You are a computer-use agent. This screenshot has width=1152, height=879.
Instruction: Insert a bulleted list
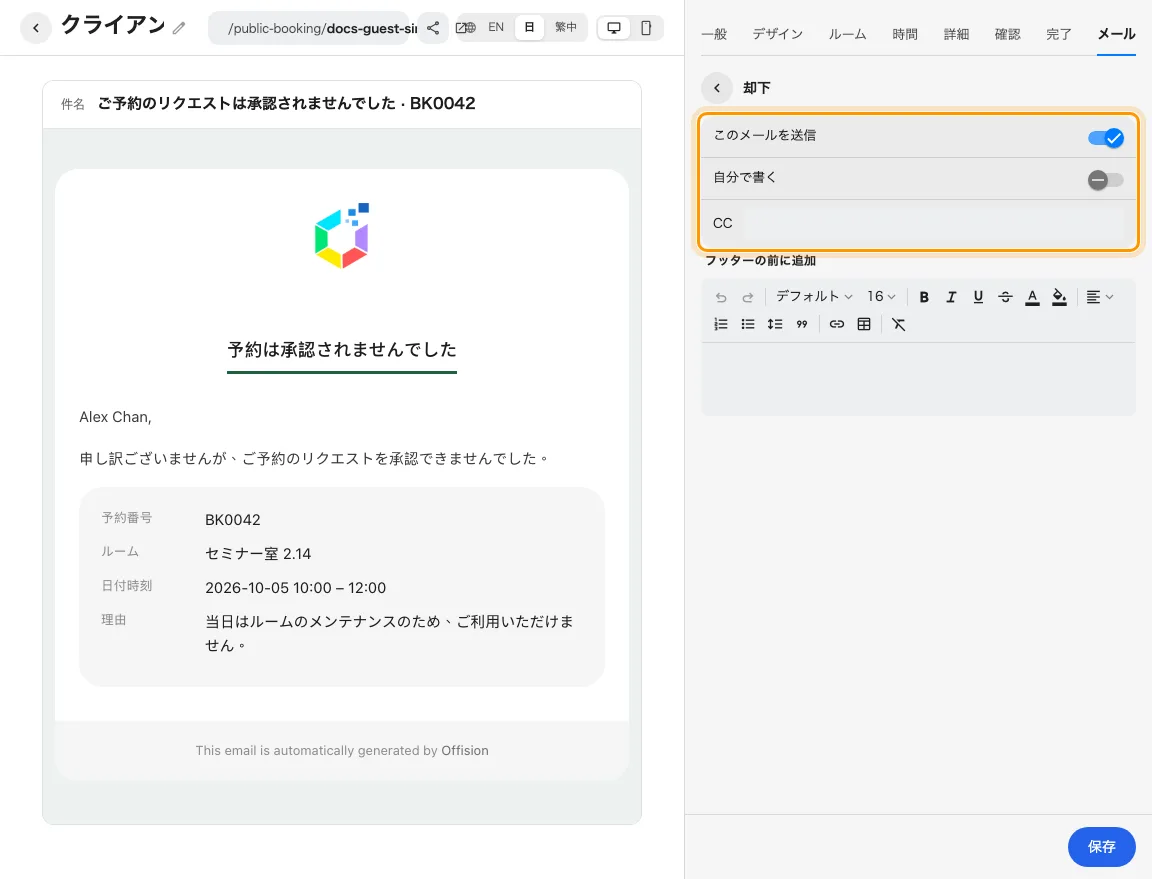pos(748,324)
